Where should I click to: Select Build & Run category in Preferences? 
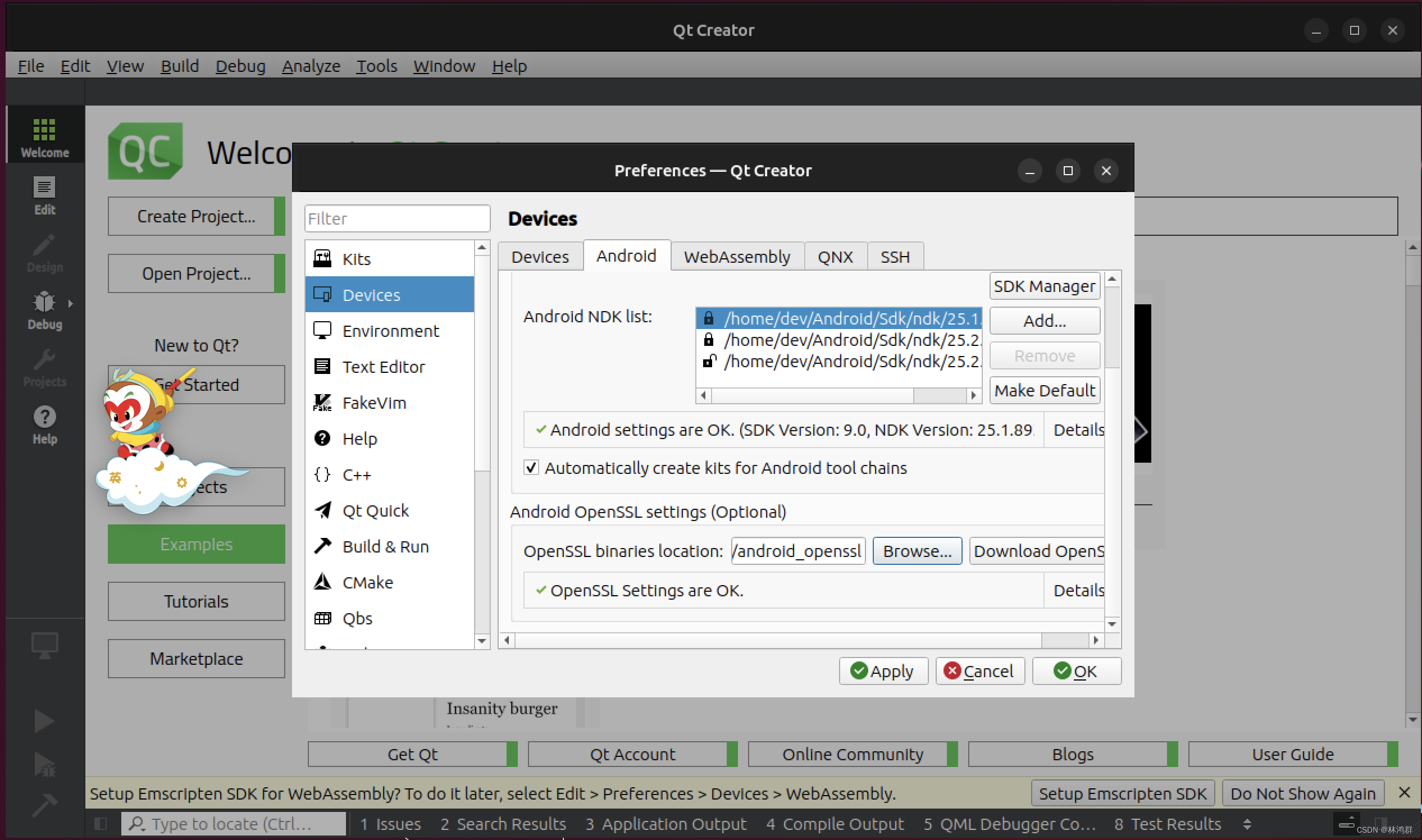[x=389, y=546]
